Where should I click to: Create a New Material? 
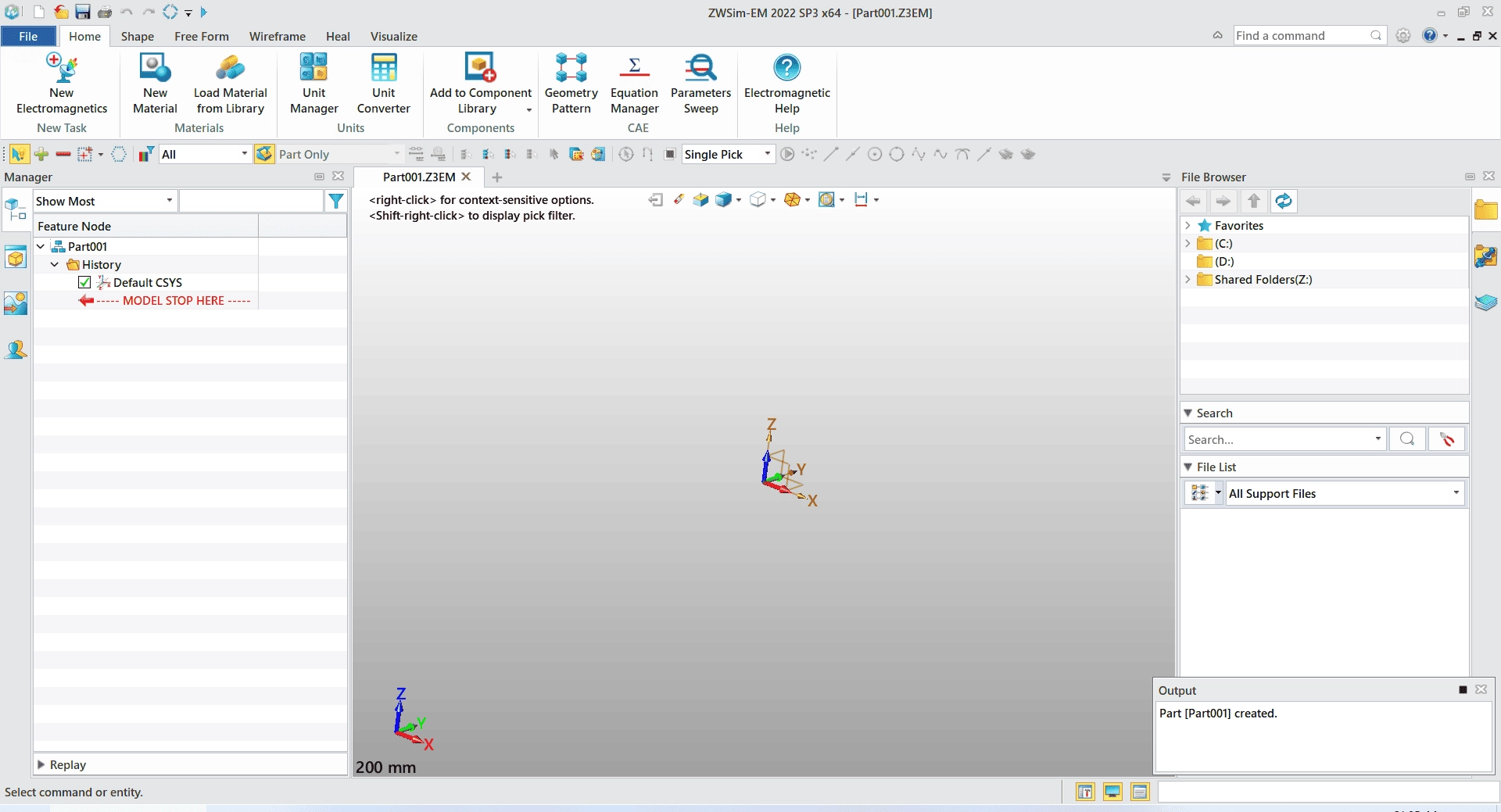(x=155, y=84)
